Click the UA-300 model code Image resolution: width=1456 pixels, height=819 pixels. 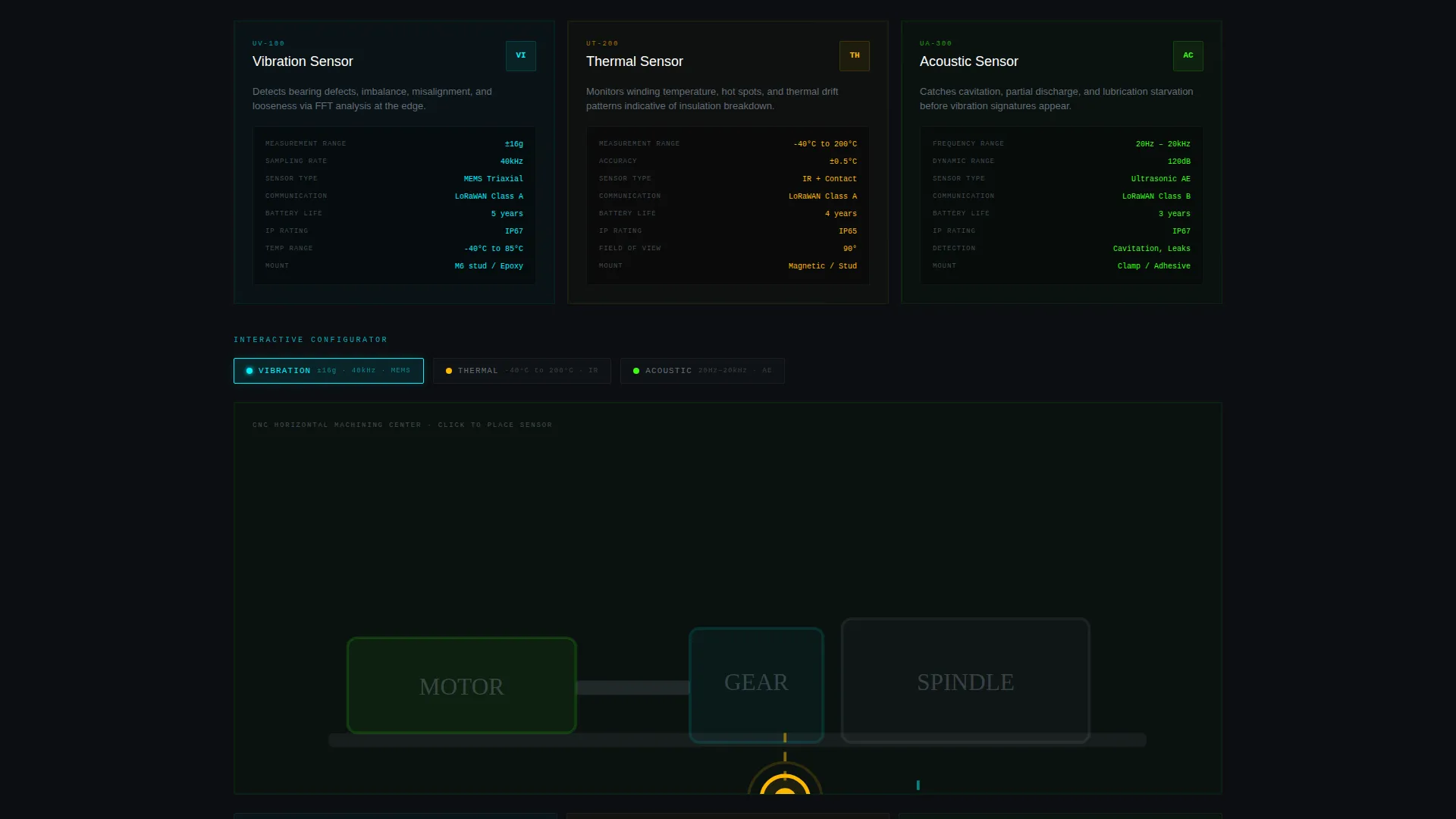[936, 43]
